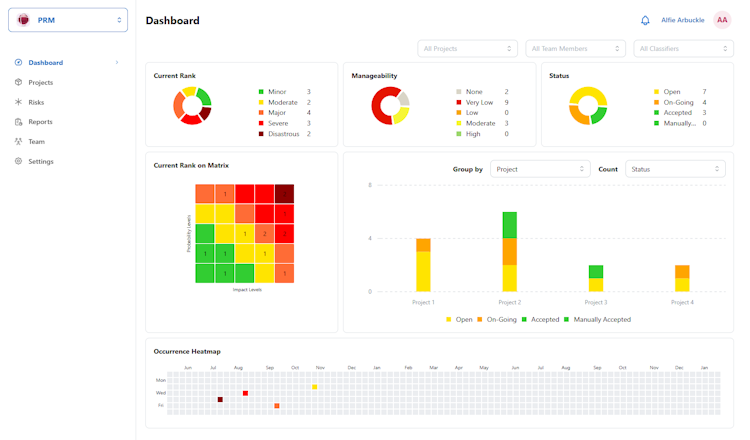Open the Team people icon in sidebar

point(18,142)
